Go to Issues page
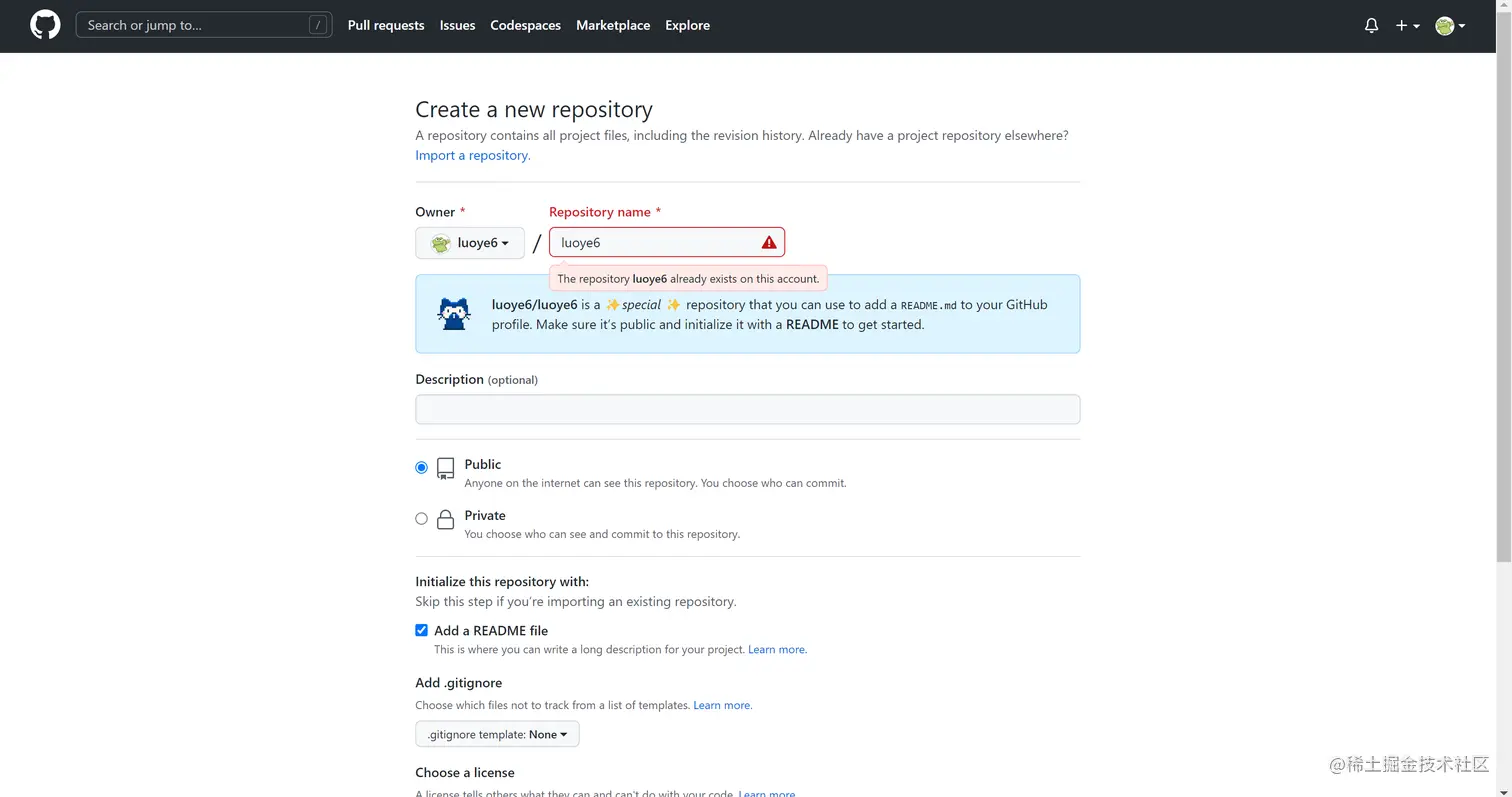Image resolution: width=1512 pixels, height=797 pixels. click(457, 25)
